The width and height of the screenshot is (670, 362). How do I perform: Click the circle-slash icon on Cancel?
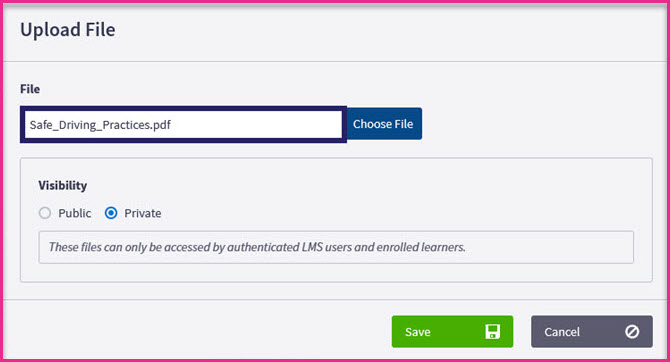(632, 332)
